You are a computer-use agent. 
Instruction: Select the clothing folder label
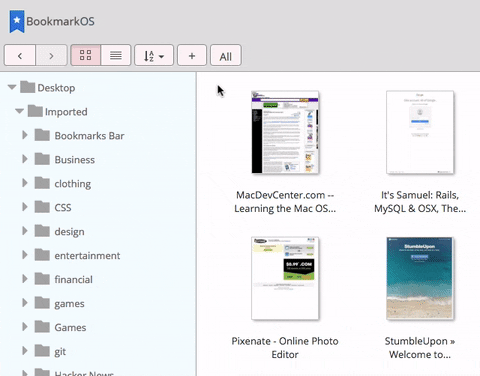(73, 184)
